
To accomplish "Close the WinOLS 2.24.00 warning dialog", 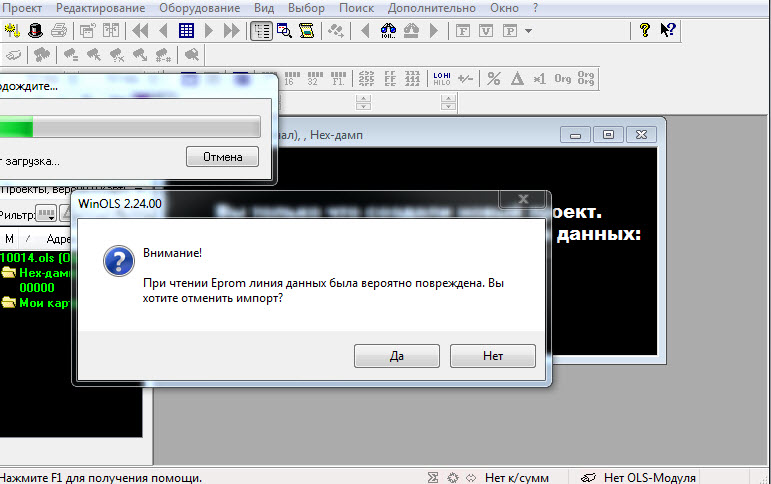I will [x=523, y=199].
